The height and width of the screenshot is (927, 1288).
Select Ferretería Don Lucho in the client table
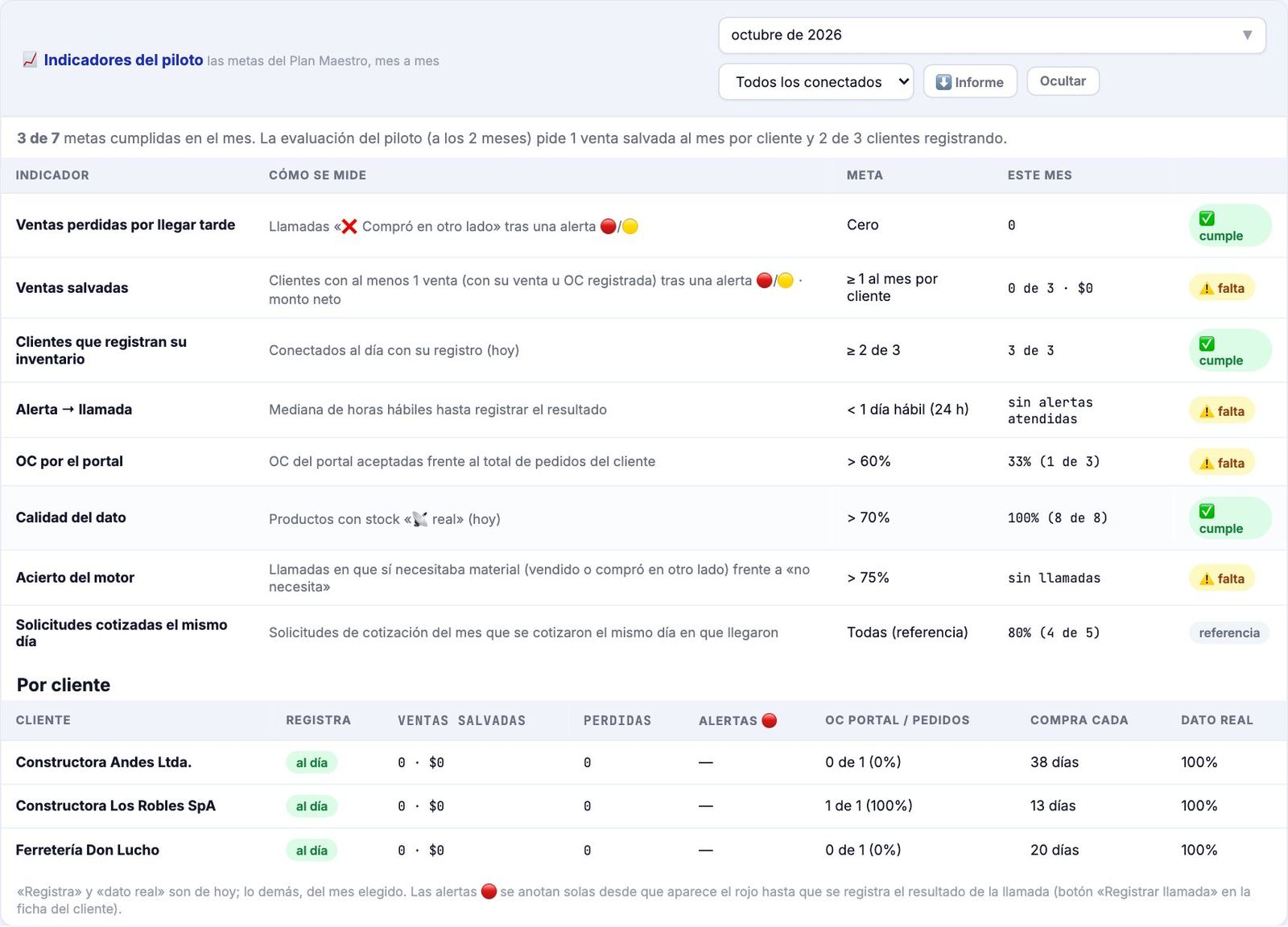[644, 850]
